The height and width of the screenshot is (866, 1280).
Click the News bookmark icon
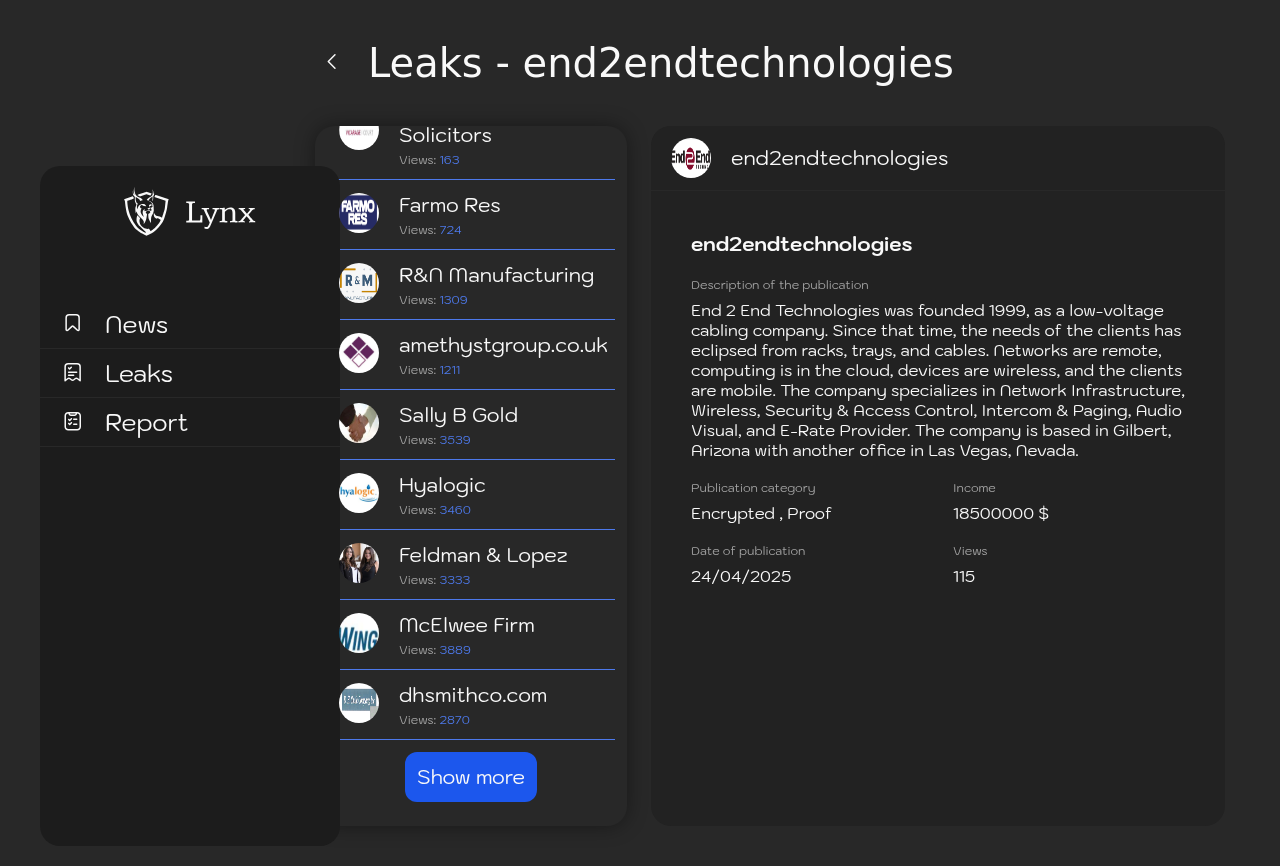[x=73, y=323]
